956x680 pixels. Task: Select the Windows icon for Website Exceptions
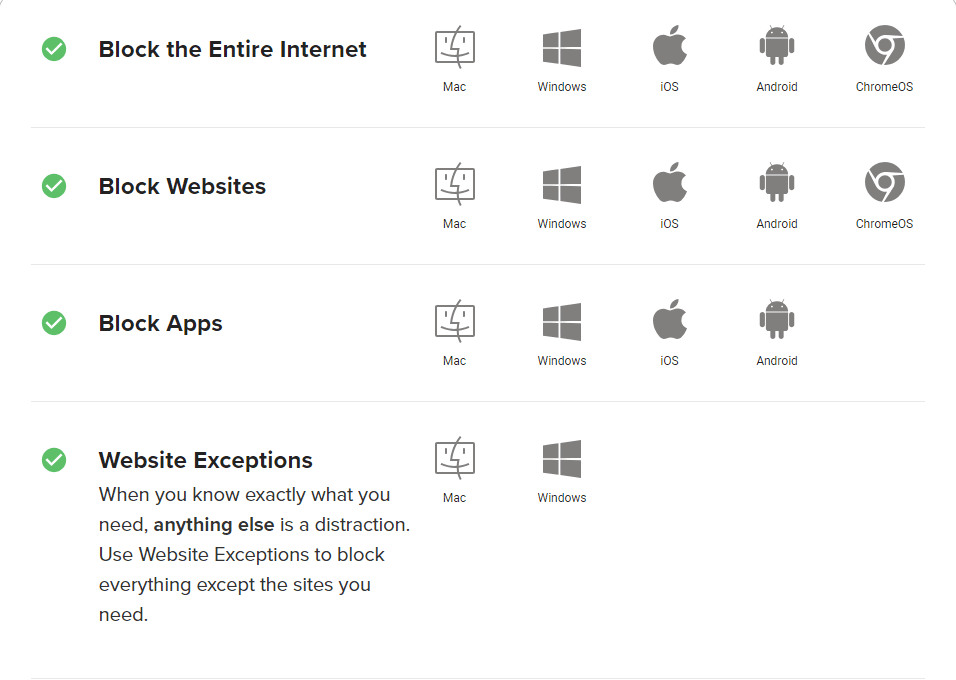point(562,459)
